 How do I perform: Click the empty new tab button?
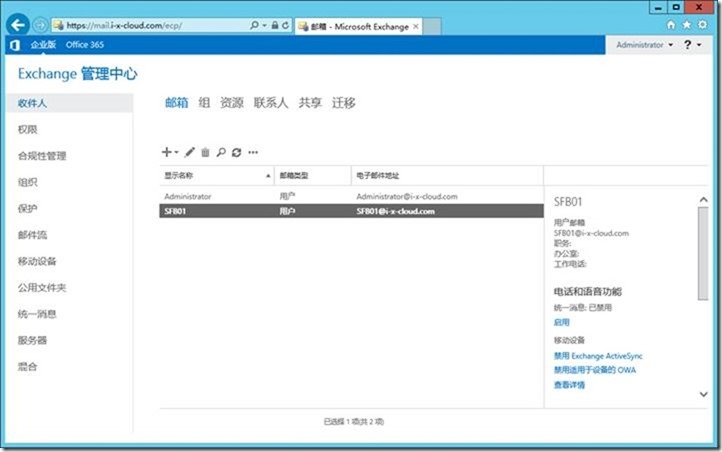point(432,26)
